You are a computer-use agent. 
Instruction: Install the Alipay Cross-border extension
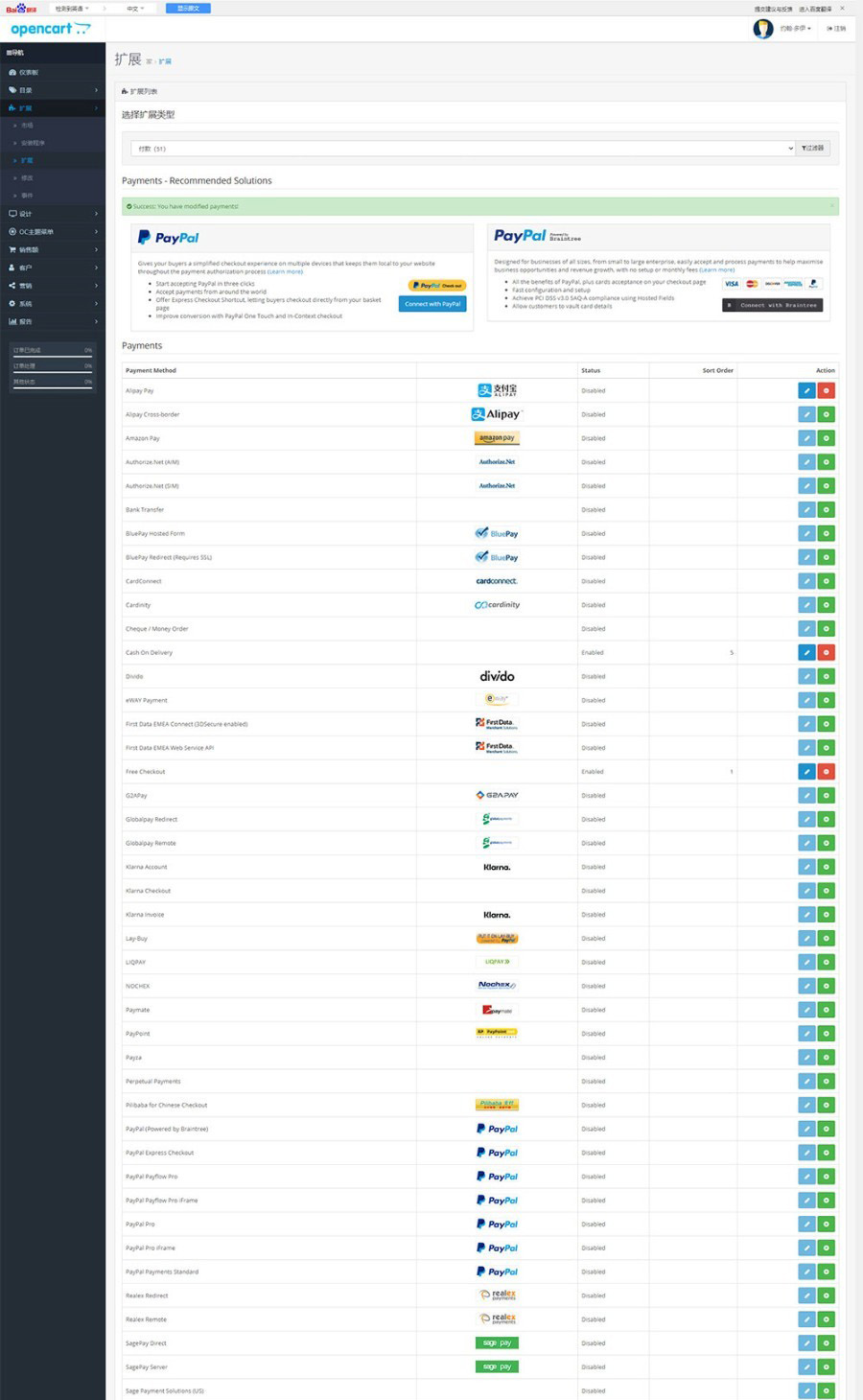[826, 414]
